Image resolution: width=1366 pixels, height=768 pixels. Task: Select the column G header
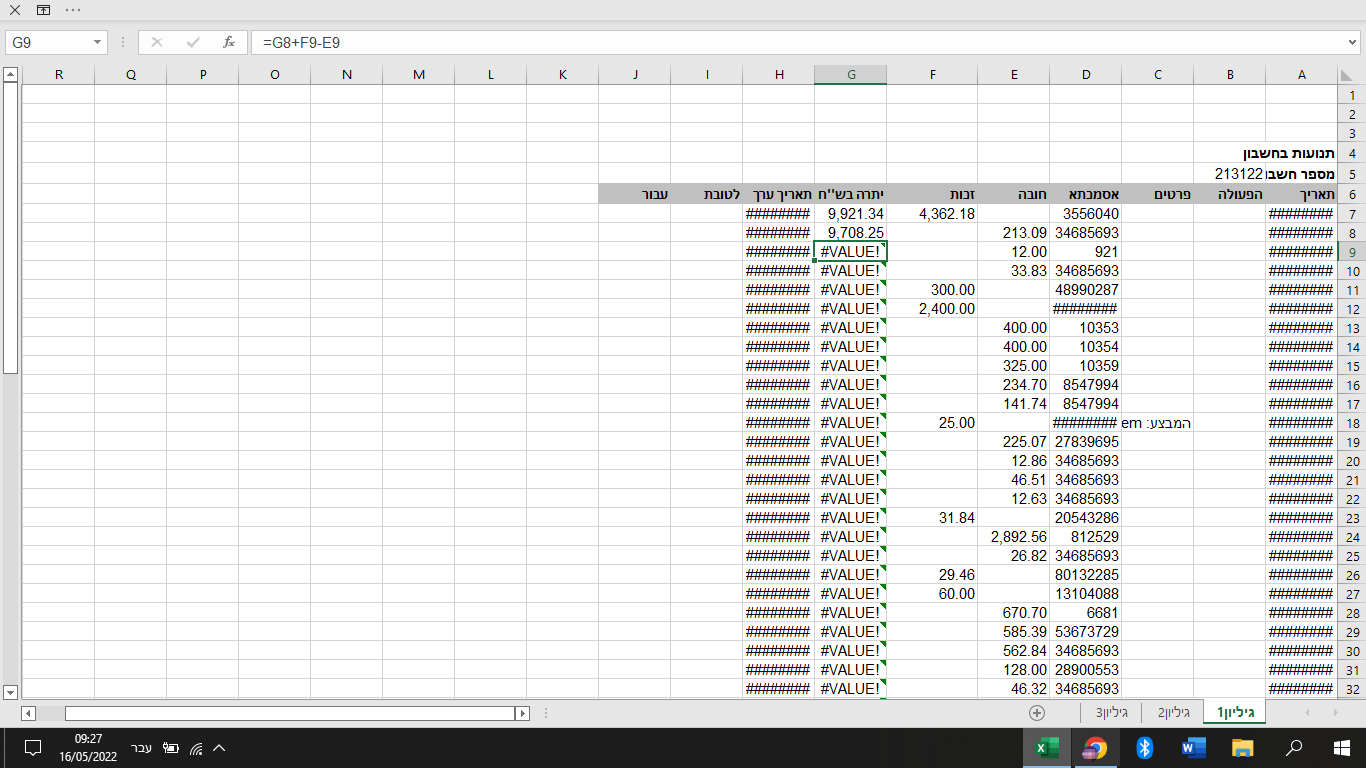tap(851, 75)
